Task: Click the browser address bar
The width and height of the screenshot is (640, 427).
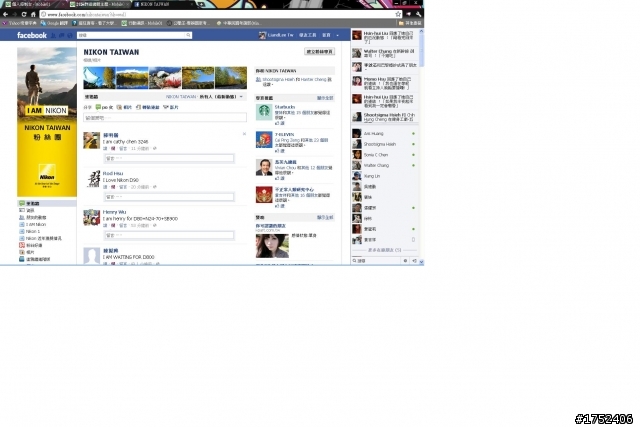Action: pyautogui.click(x=220, y=14)
